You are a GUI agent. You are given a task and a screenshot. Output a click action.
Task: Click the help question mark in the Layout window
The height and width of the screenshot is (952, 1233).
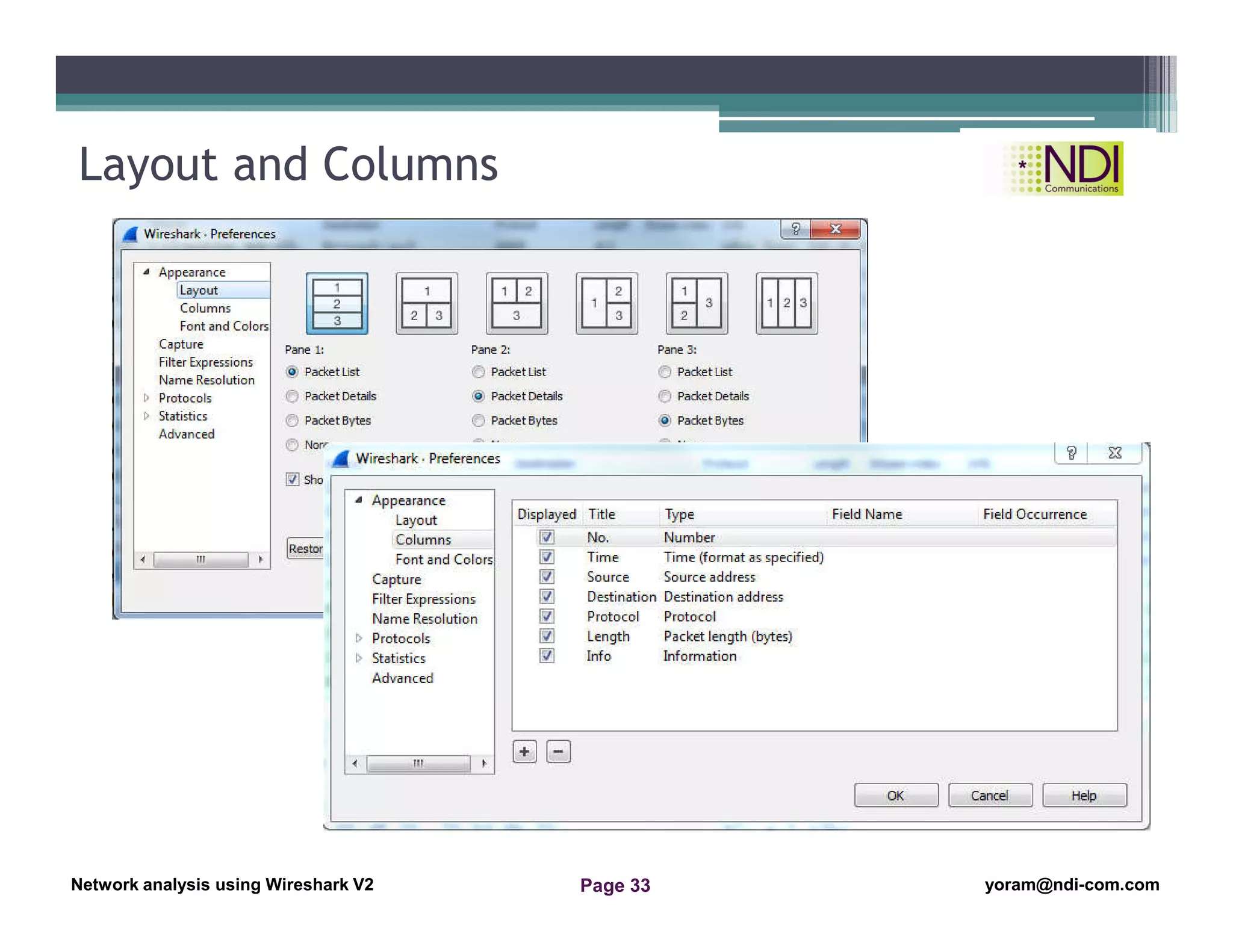coord(795,229)
